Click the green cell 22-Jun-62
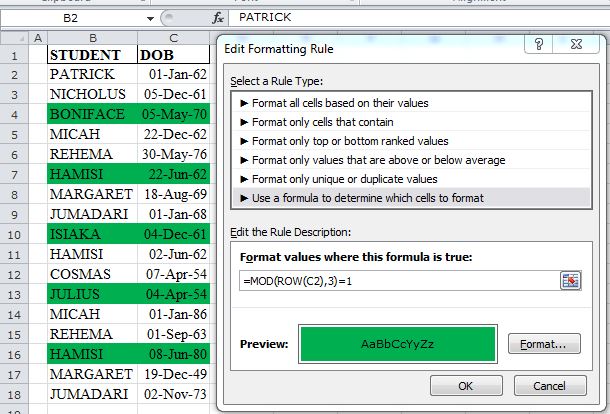This screenshot has width=610, height=414. [x=174, y=174]
